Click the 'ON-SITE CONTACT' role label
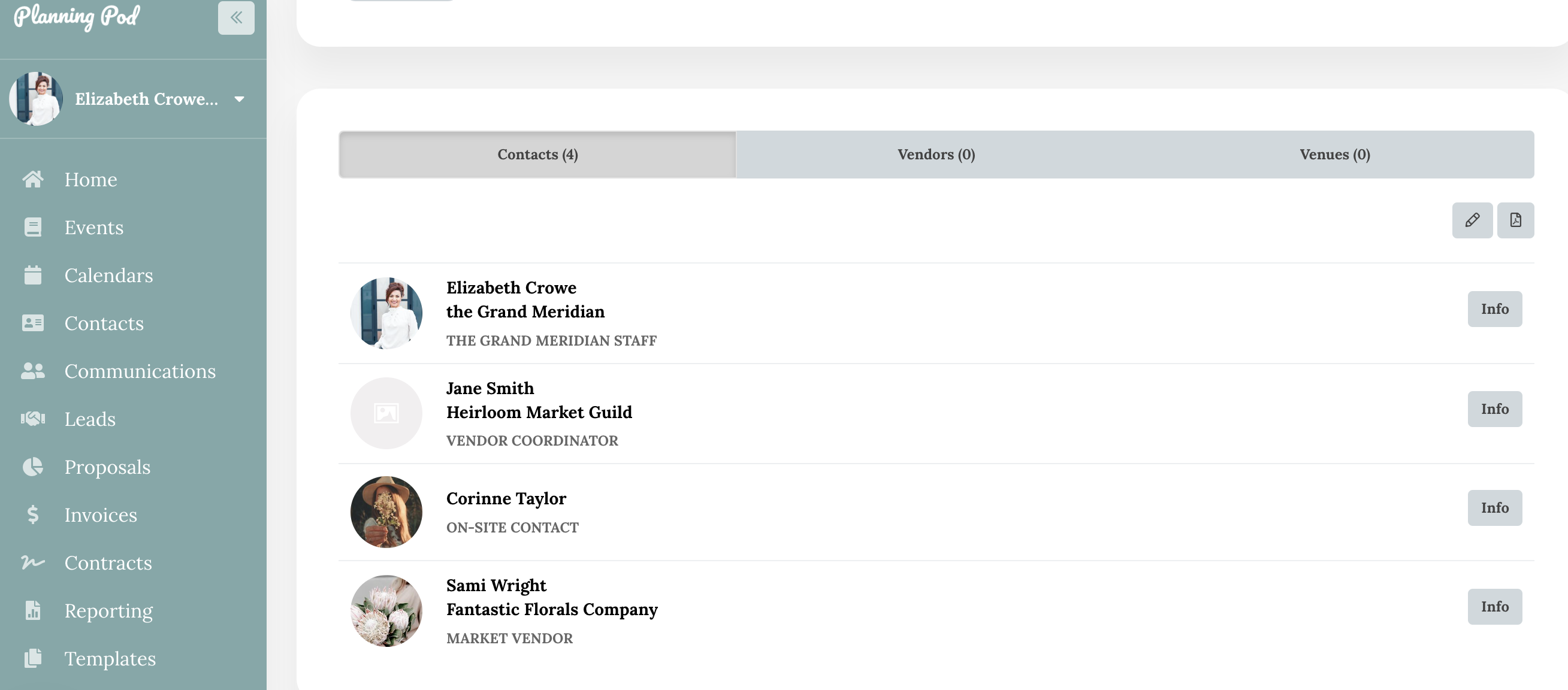1568x690 pixels. point(512,528)
